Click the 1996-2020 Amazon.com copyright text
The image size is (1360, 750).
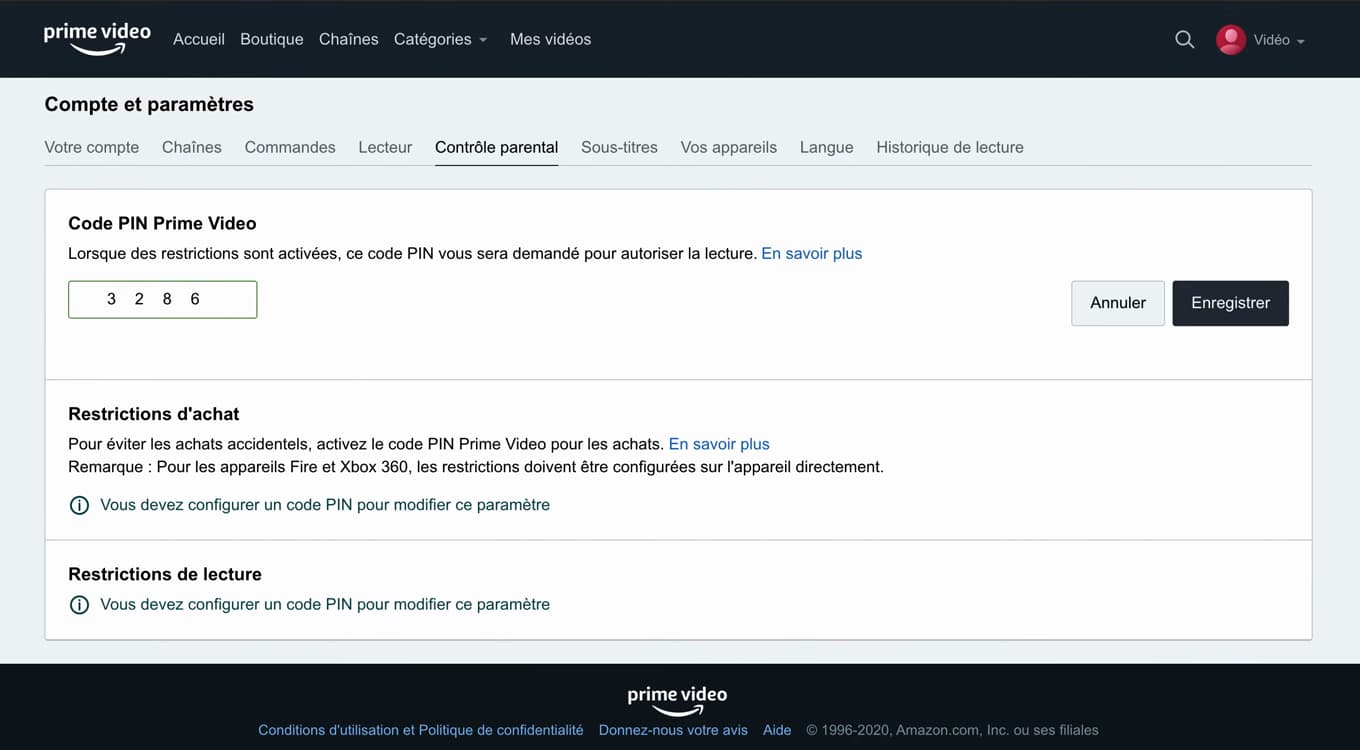pos(953,730)
